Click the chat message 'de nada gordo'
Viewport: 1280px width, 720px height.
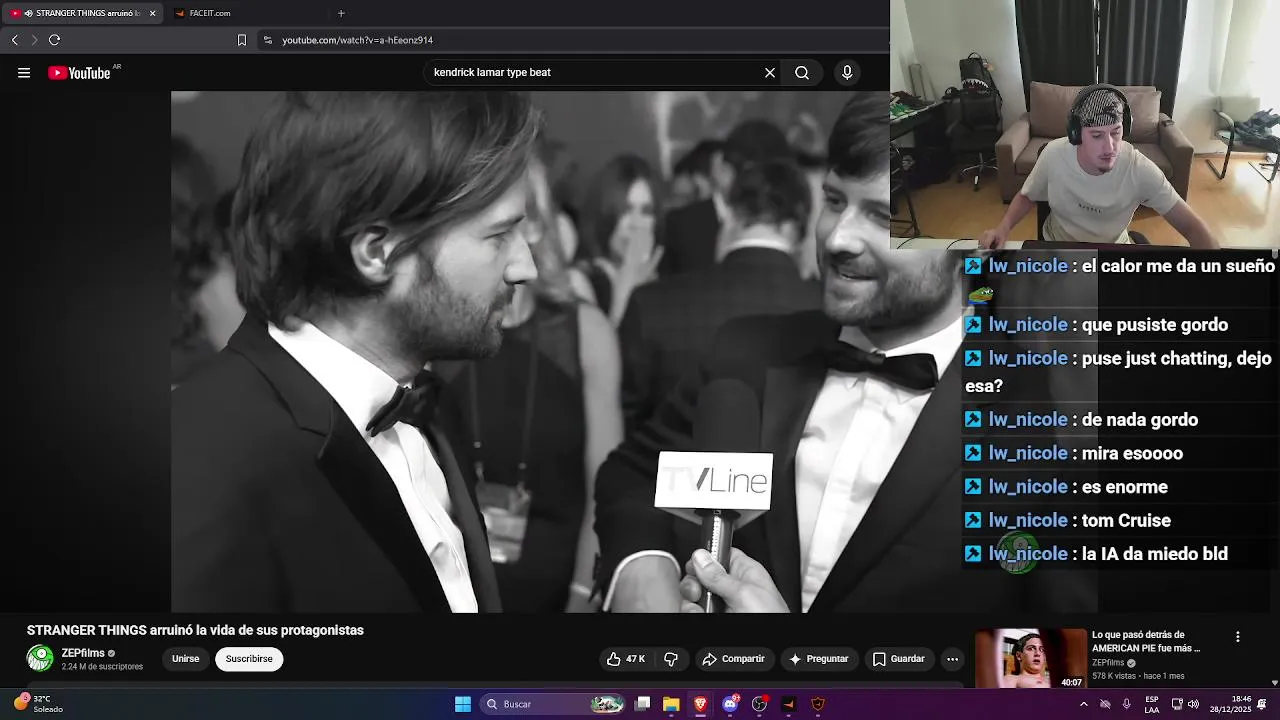(x=1140, y=420)
